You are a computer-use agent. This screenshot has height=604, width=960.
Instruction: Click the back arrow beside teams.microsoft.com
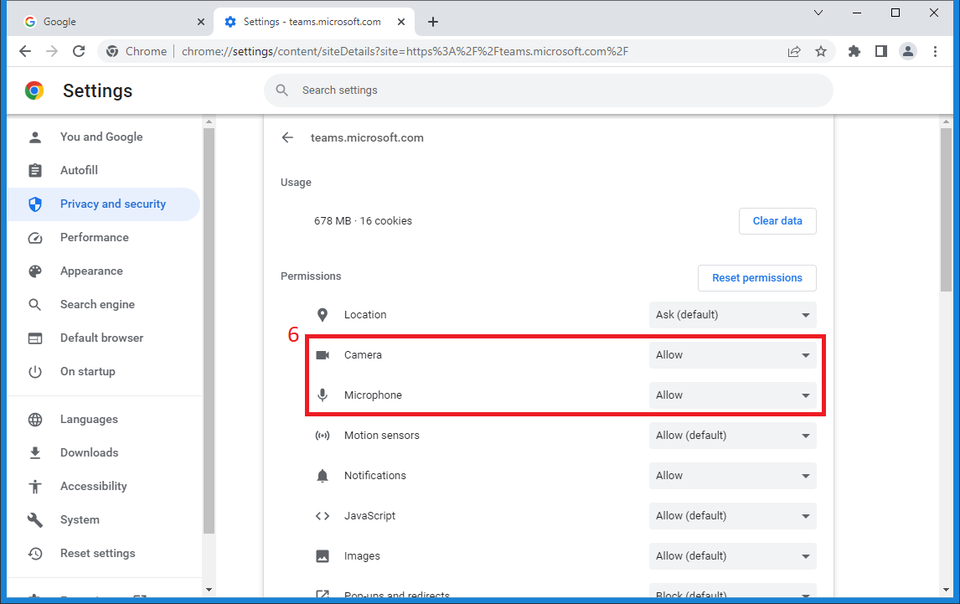288,138
